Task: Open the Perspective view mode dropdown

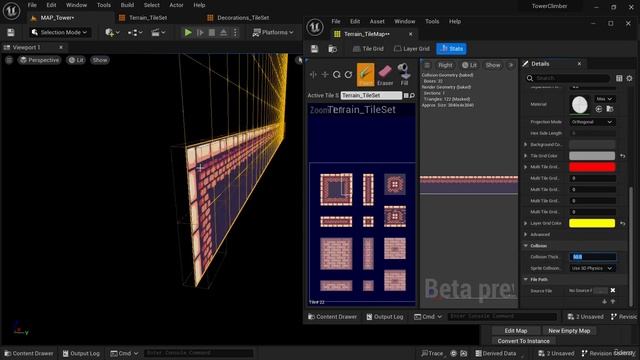Action: [39, 60]
